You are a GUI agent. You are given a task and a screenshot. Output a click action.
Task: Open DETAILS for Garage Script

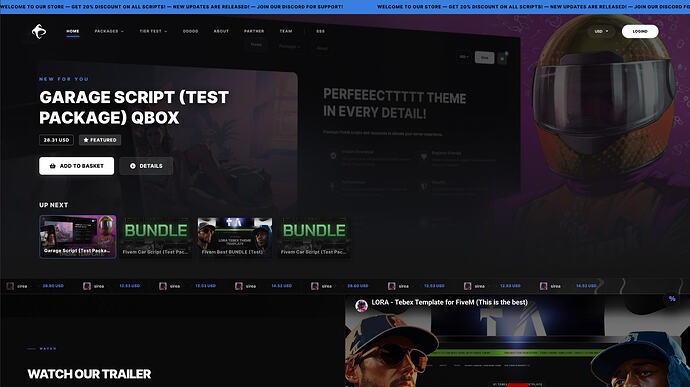click(146, 166)
